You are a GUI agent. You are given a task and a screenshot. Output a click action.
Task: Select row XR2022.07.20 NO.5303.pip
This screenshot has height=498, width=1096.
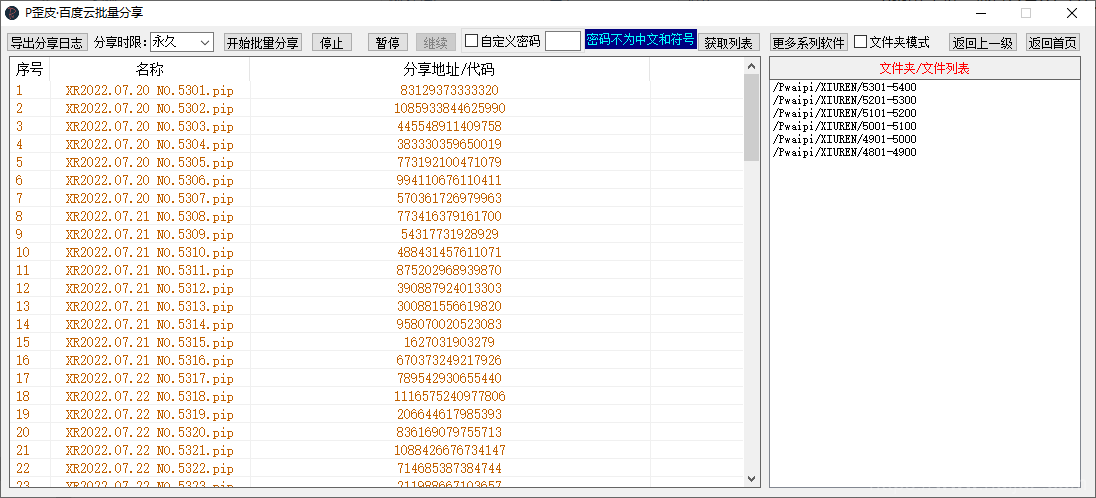tap(377, 127)
